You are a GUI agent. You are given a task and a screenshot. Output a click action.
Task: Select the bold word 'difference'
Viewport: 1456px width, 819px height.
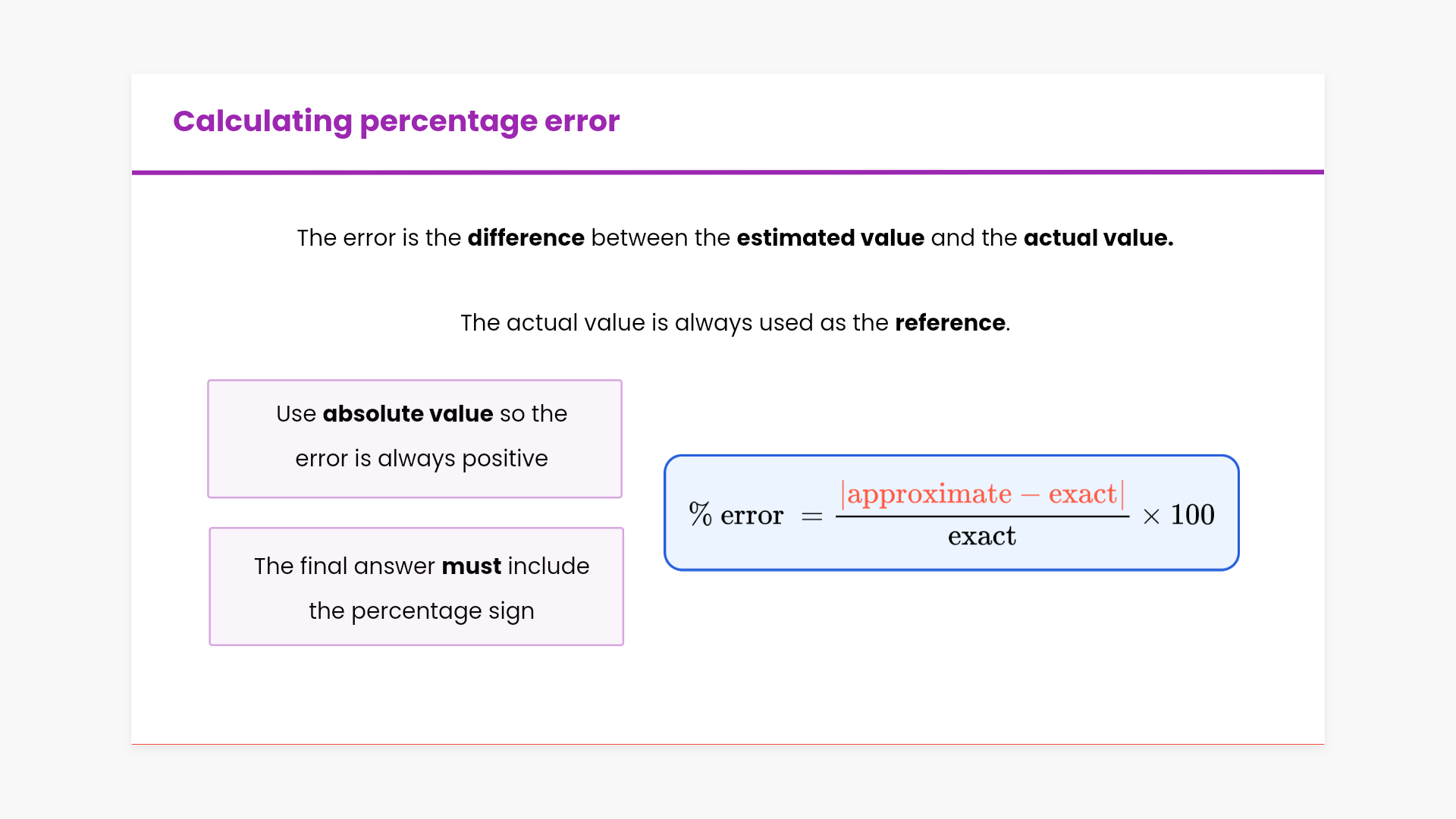pyautogui.click(x=526, y=238)
